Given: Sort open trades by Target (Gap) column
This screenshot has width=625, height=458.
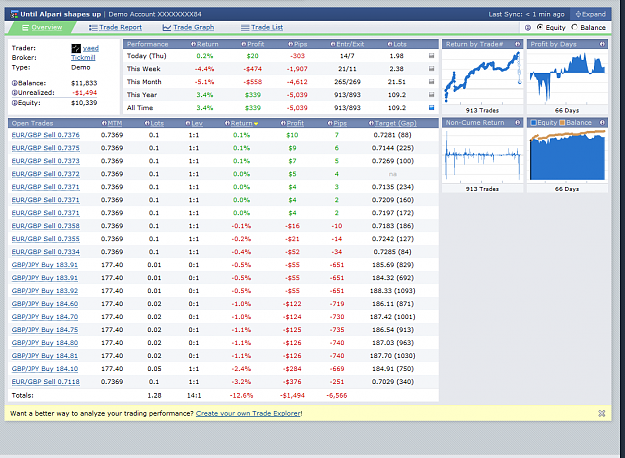Looking at the screenshot, I should click(x=395, y=124).
